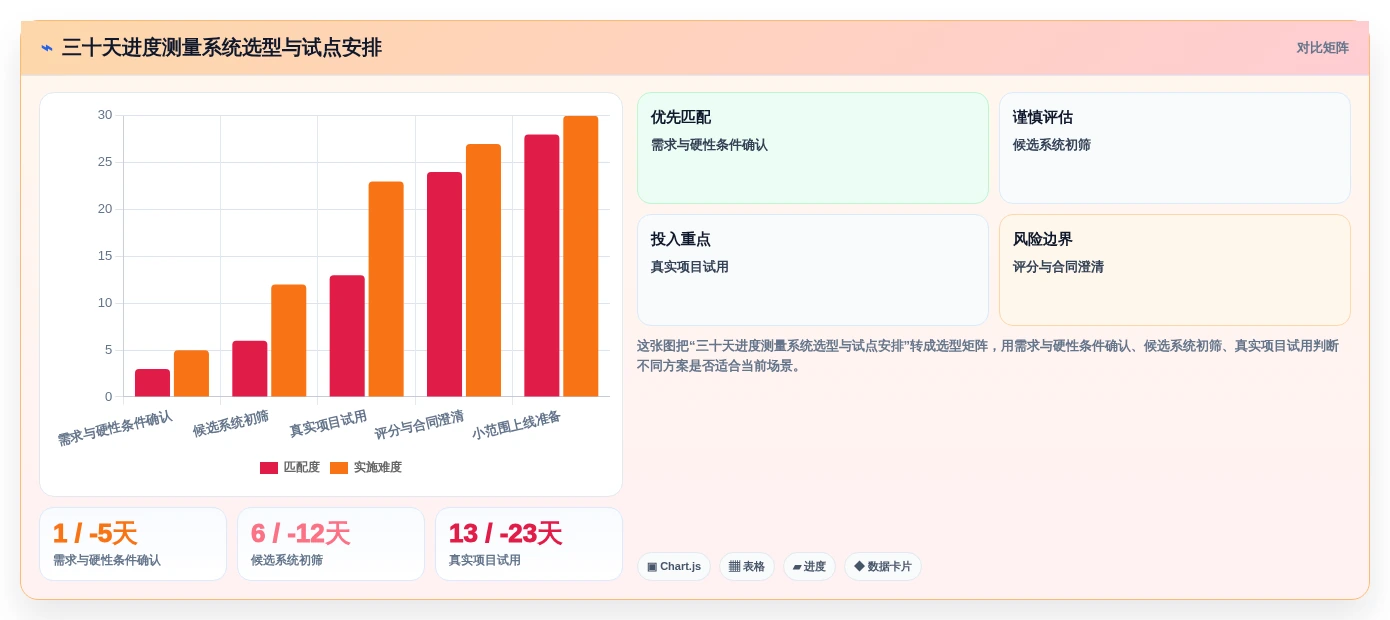The image size is (1390, 620).
Task: Open the 优先匹配 card
Action: (812, 148)
